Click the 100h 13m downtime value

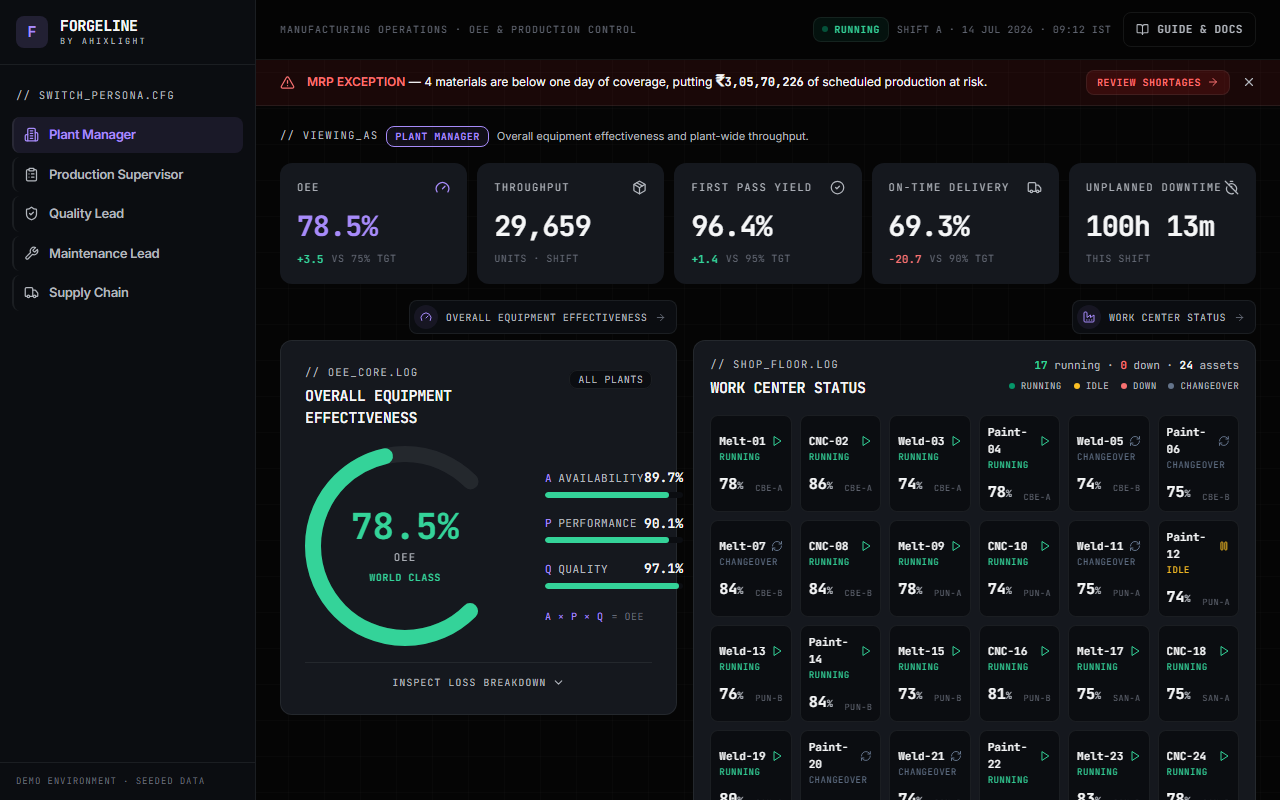pos(1150,227)
